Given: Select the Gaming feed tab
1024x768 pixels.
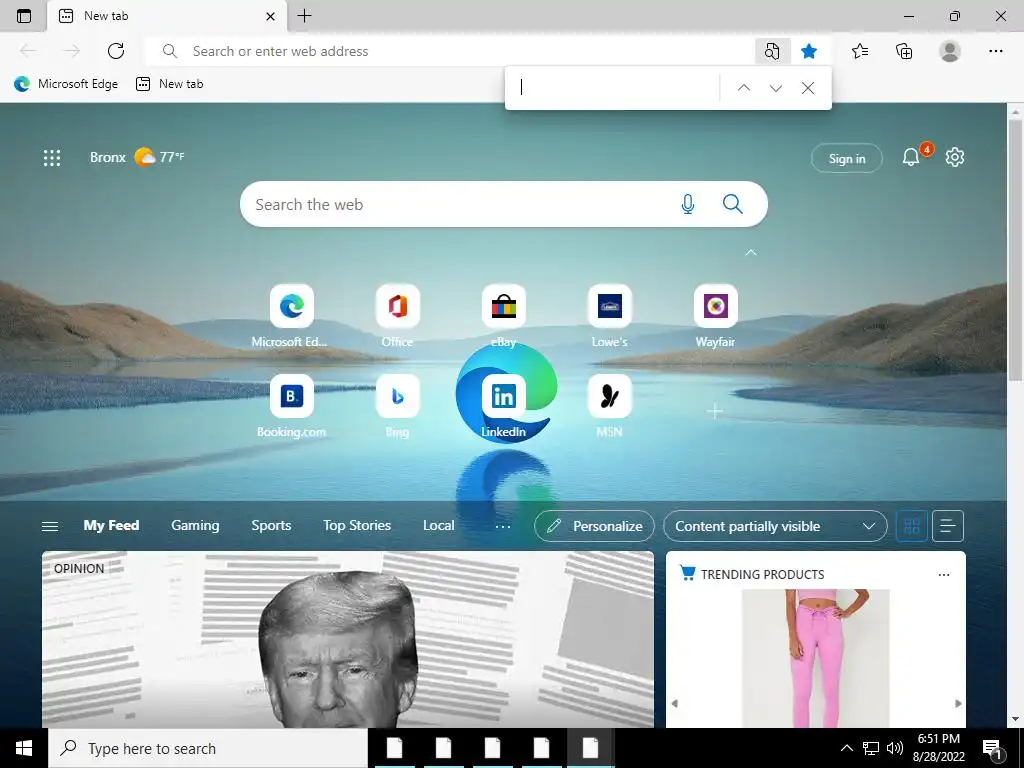Looking at the screenshot, I should pos(195,526).
